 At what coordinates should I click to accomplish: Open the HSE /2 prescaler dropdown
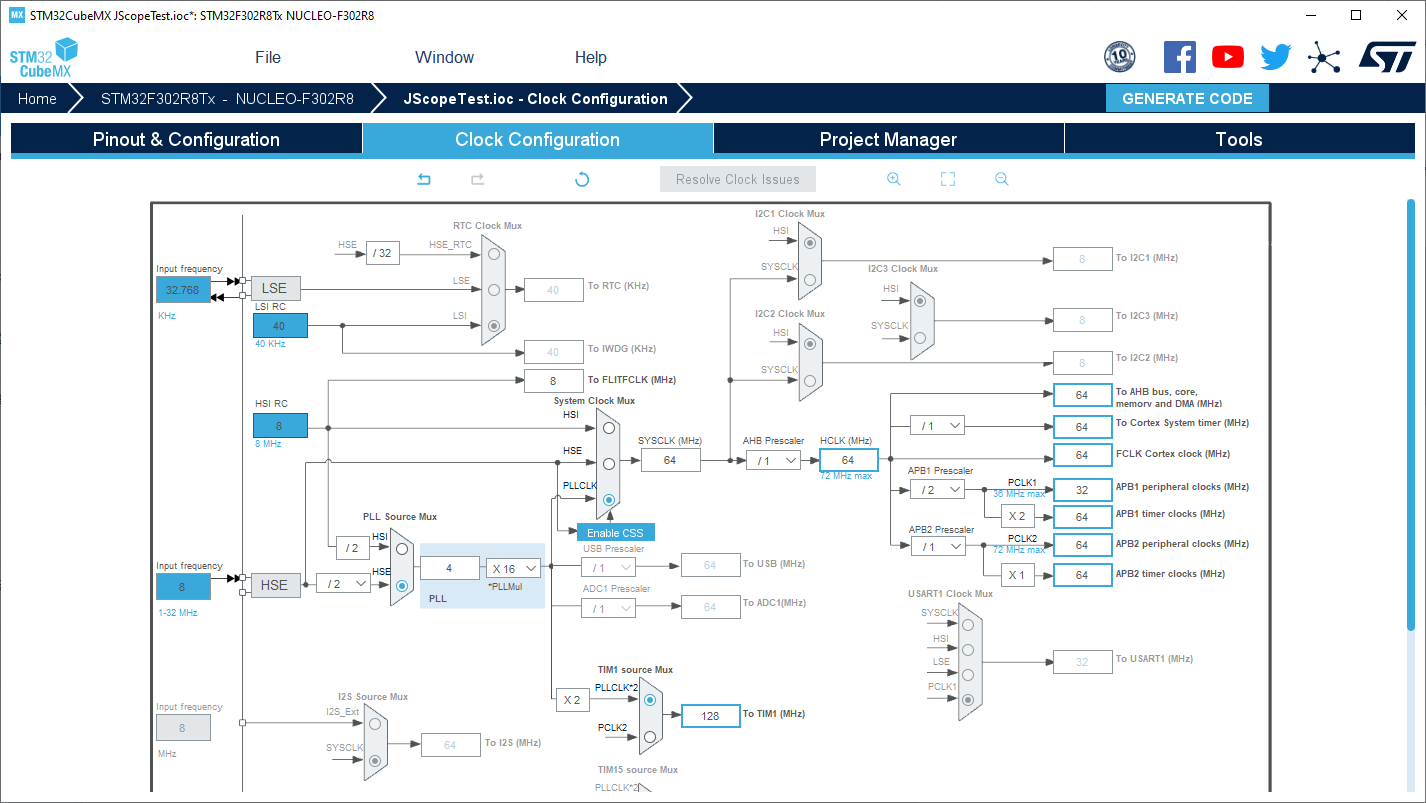(343, 584)
